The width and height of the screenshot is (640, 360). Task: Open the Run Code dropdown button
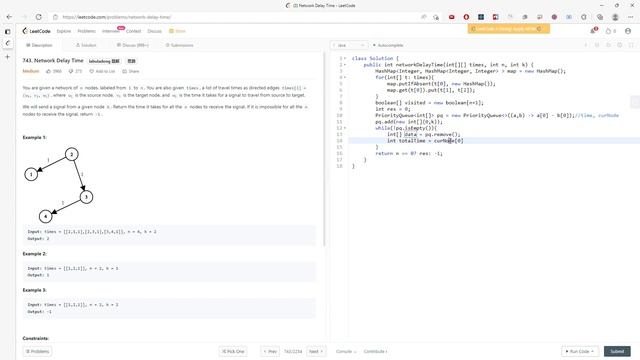tap(580, 351)
